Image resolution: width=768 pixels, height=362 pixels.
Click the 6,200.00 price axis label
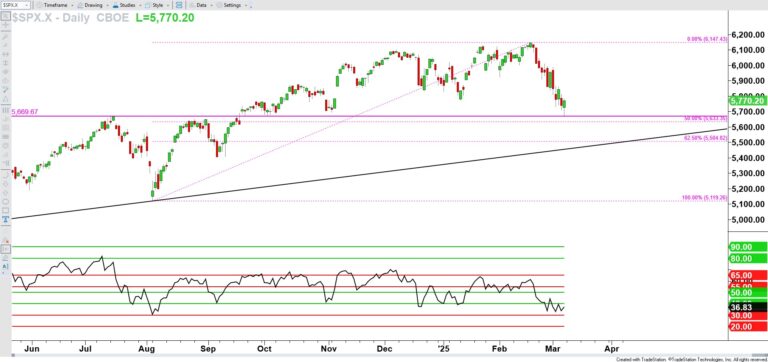(748, 35)
